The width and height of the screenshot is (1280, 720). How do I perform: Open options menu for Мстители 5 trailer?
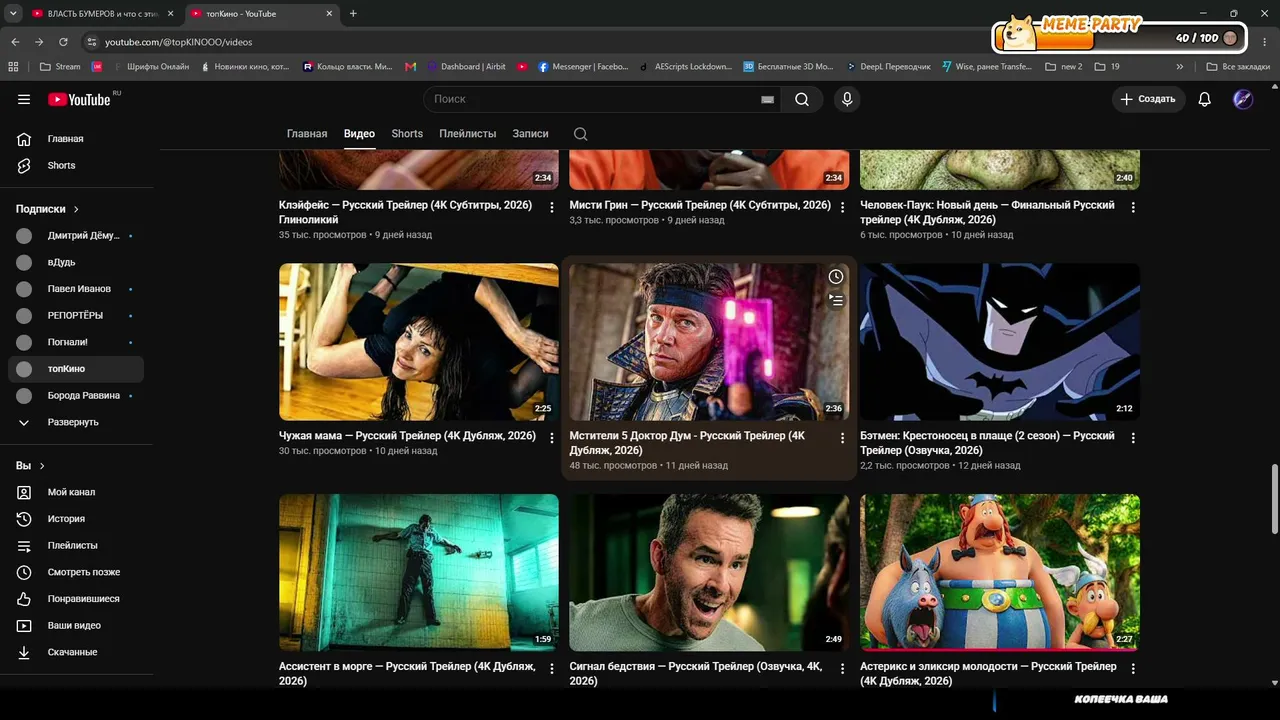pyautogui.click(x=842, y=438)
